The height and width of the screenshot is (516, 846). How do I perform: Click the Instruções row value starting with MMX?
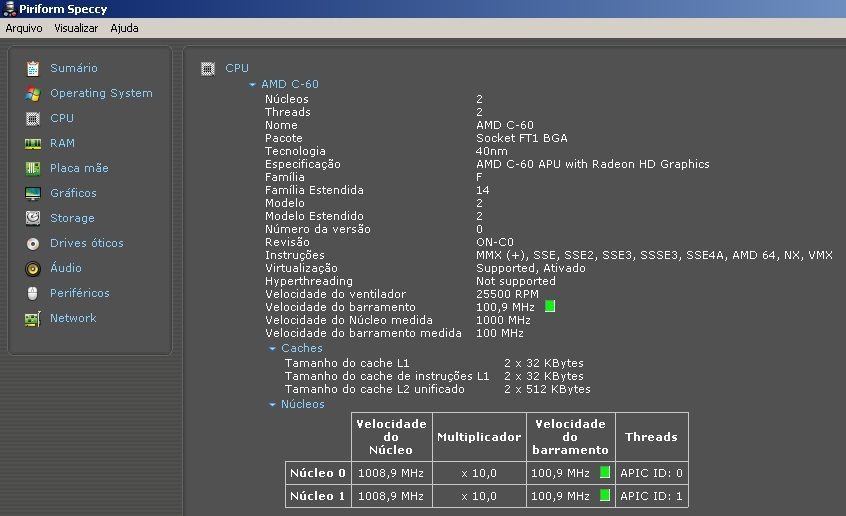point(654,255)
